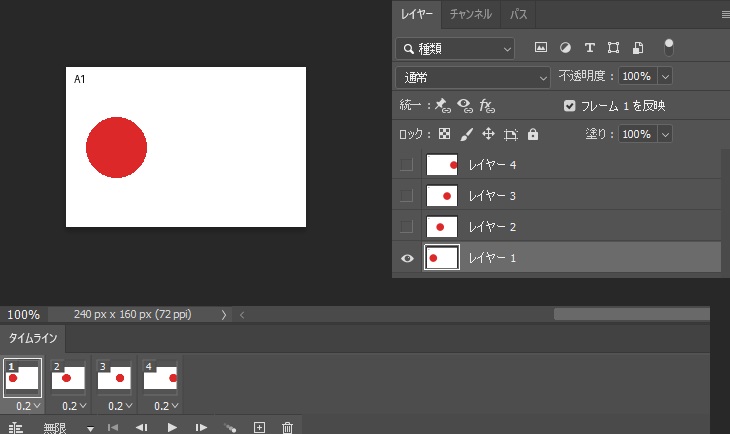
Task: Select the レイヤー 1 layer row
Action: 557,258
